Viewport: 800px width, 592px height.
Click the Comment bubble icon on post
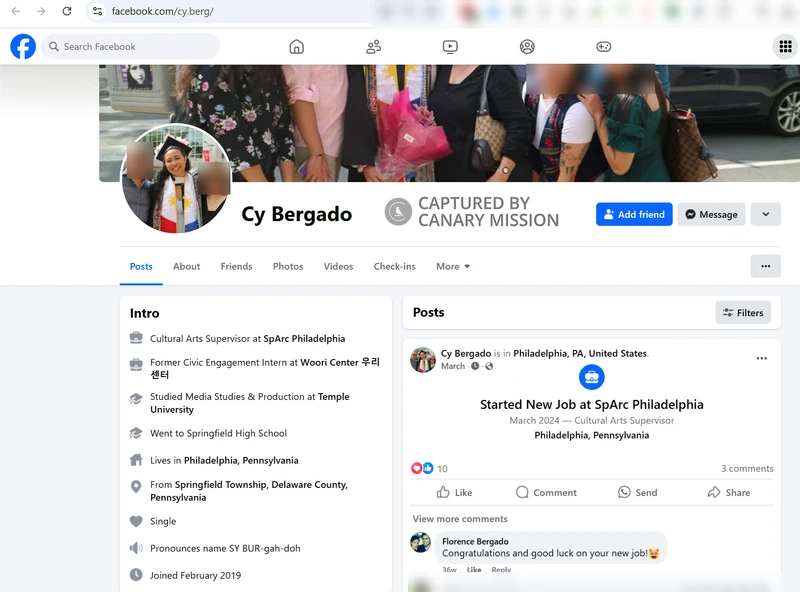click(x=522, y=492)
